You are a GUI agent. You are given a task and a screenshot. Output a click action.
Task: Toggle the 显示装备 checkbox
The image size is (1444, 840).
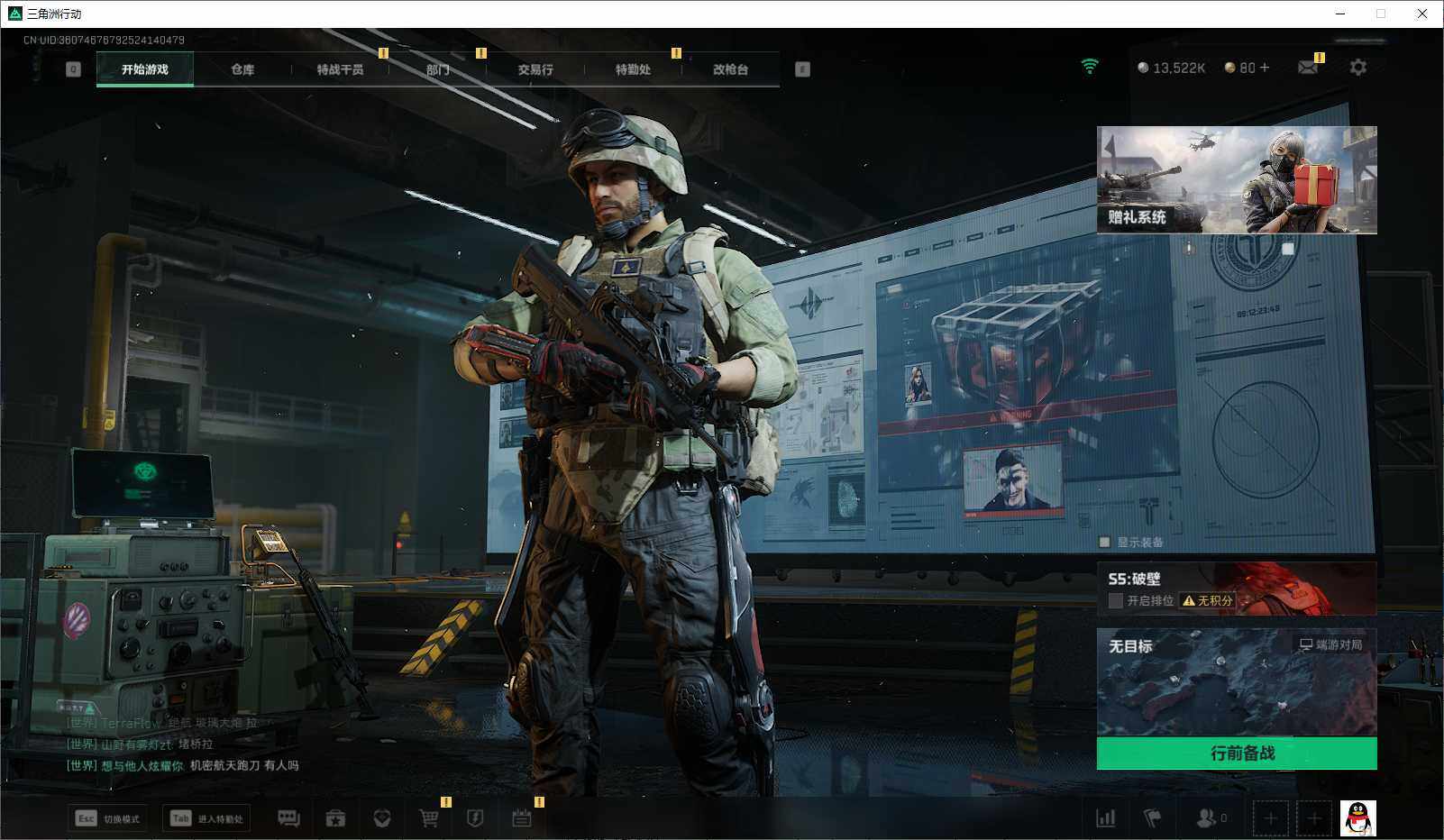(x=1104, y=543)
